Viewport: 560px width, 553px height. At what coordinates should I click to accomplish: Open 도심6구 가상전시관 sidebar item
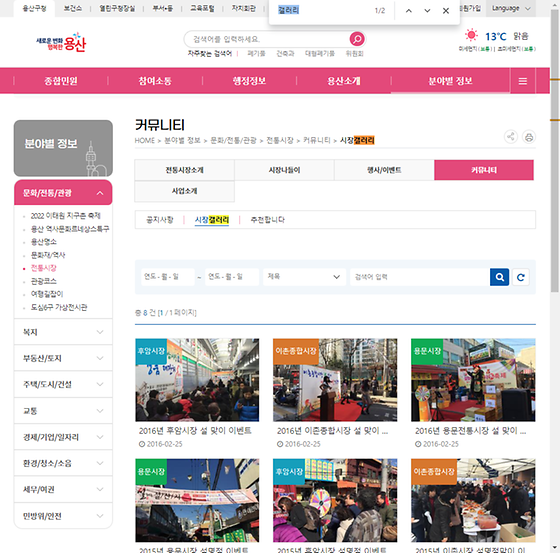(x=59, y=307)
